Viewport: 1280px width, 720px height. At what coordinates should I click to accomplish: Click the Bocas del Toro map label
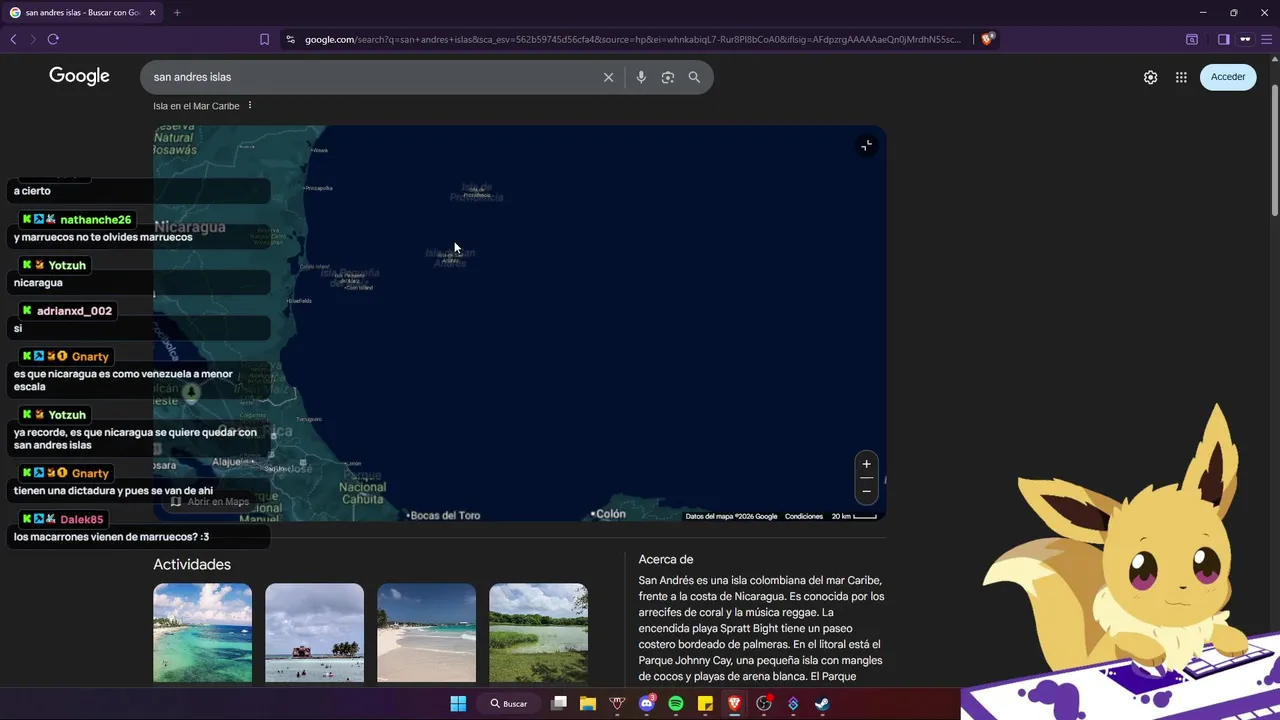[445, 515]
